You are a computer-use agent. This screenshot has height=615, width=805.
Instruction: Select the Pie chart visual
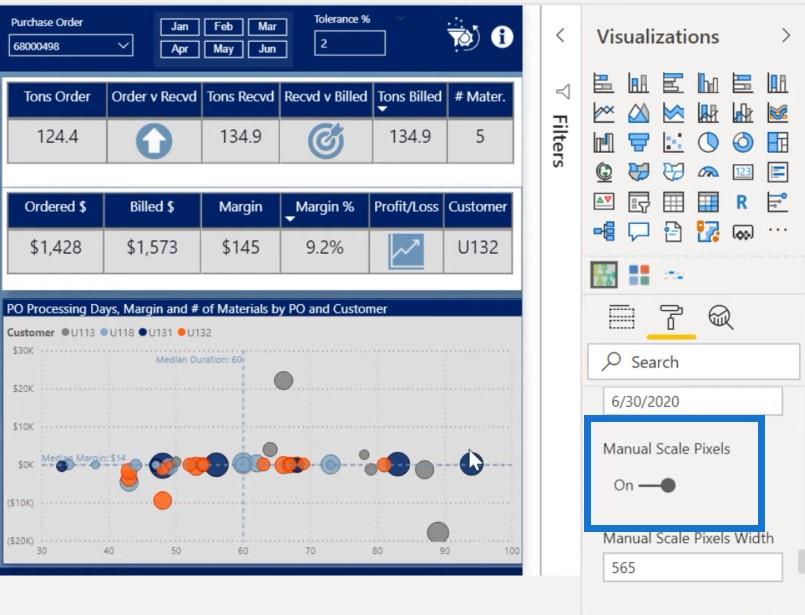point(708,142)
